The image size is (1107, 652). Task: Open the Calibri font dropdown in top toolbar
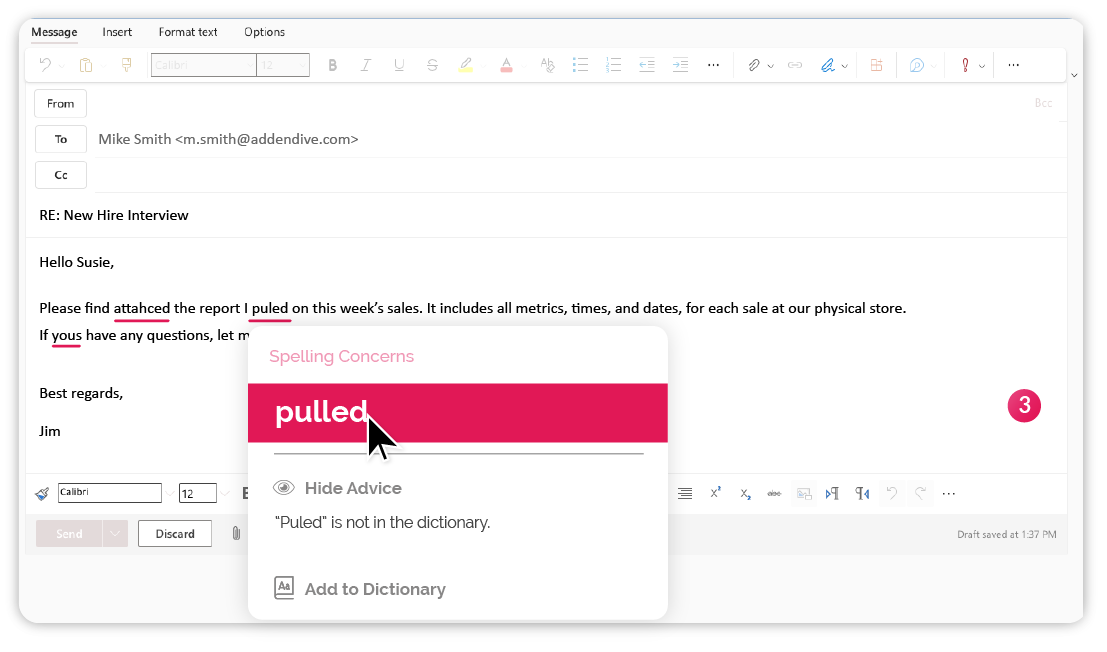[203, 65]
